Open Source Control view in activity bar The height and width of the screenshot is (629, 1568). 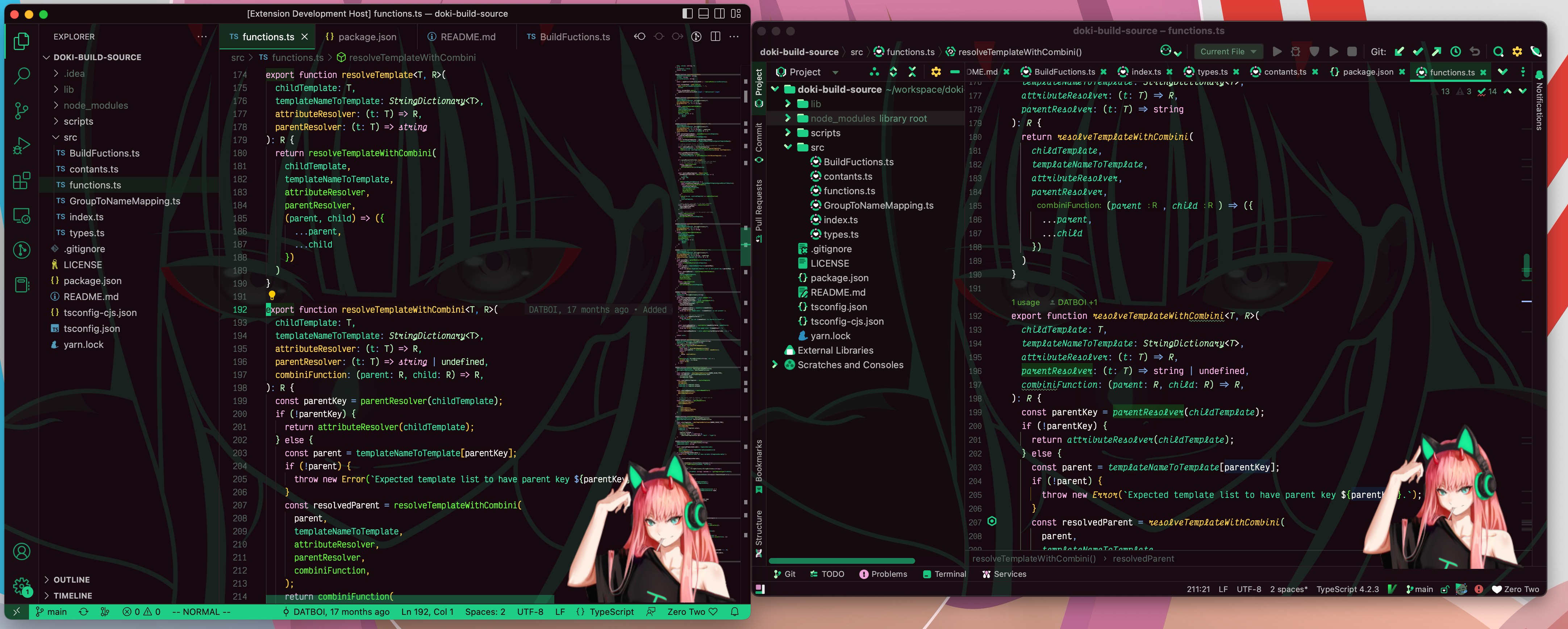tap(22, 110)
